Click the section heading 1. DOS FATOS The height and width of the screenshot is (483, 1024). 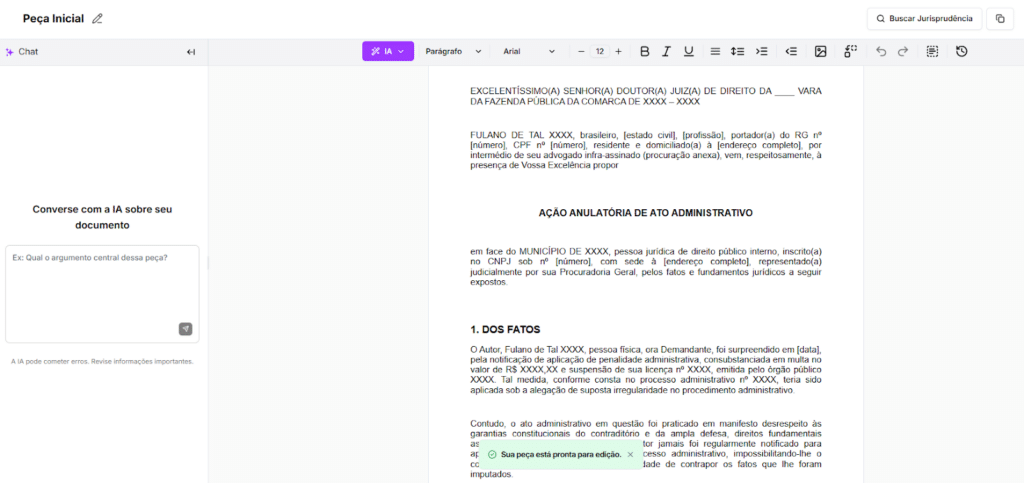tap(505, 330)
